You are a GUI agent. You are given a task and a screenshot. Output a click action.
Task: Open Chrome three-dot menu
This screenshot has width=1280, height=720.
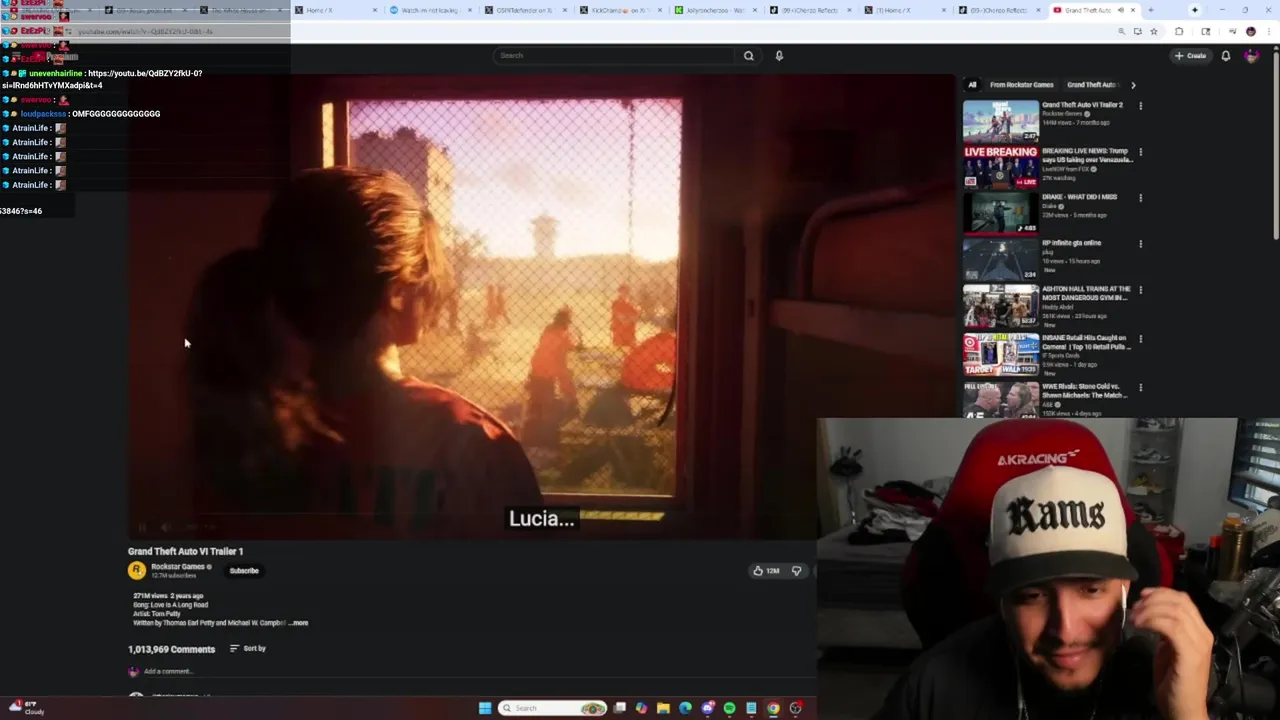click(1267, 32)
